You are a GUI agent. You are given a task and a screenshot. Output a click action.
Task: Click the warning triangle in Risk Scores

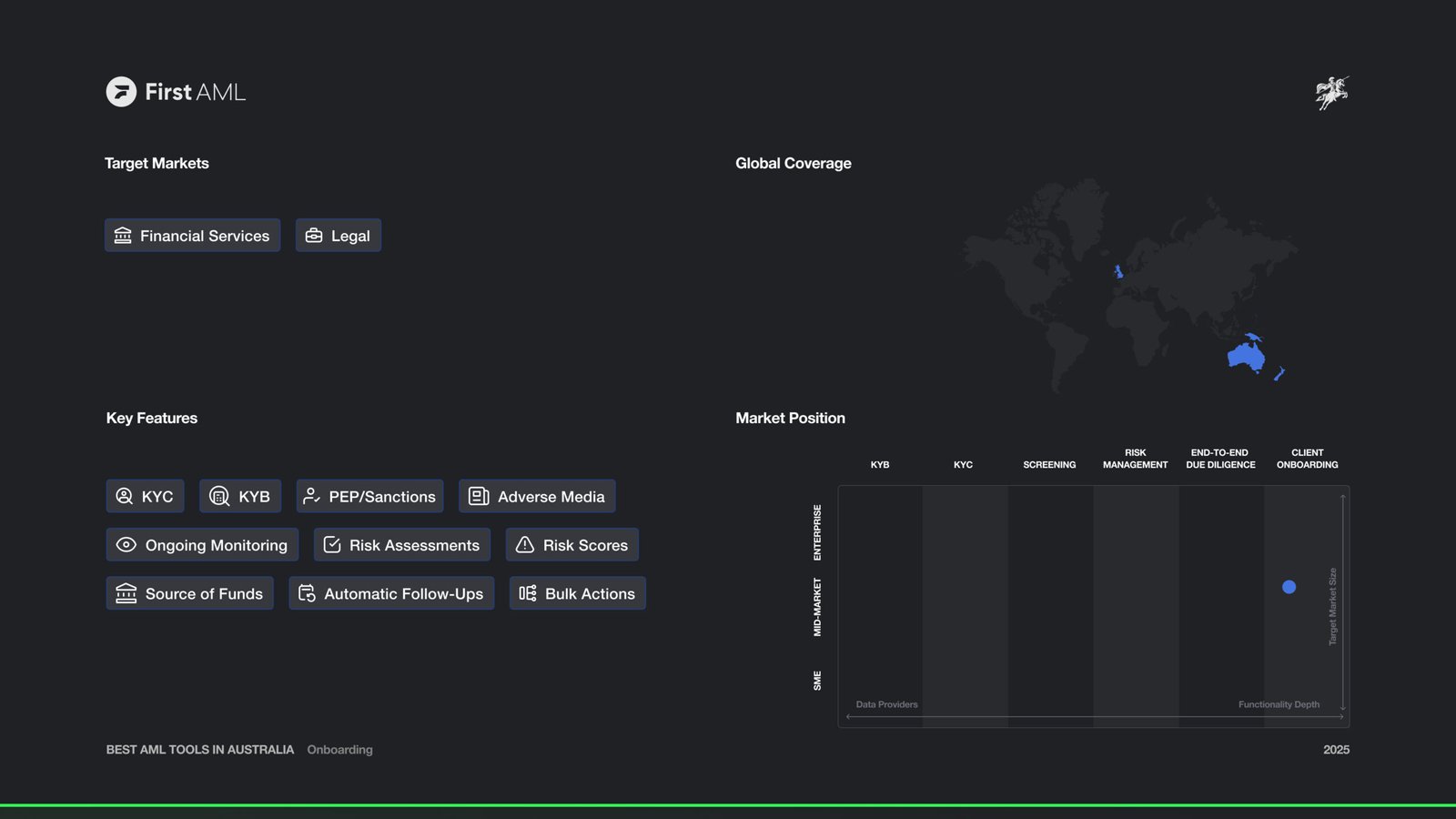click(525, 544)
